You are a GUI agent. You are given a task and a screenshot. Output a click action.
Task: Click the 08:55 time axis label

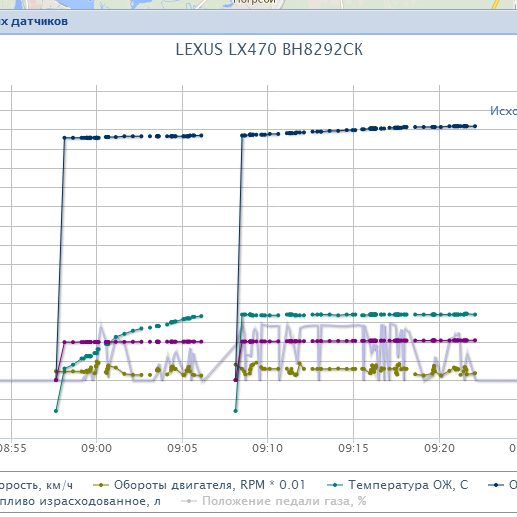[x=13, y=448]
